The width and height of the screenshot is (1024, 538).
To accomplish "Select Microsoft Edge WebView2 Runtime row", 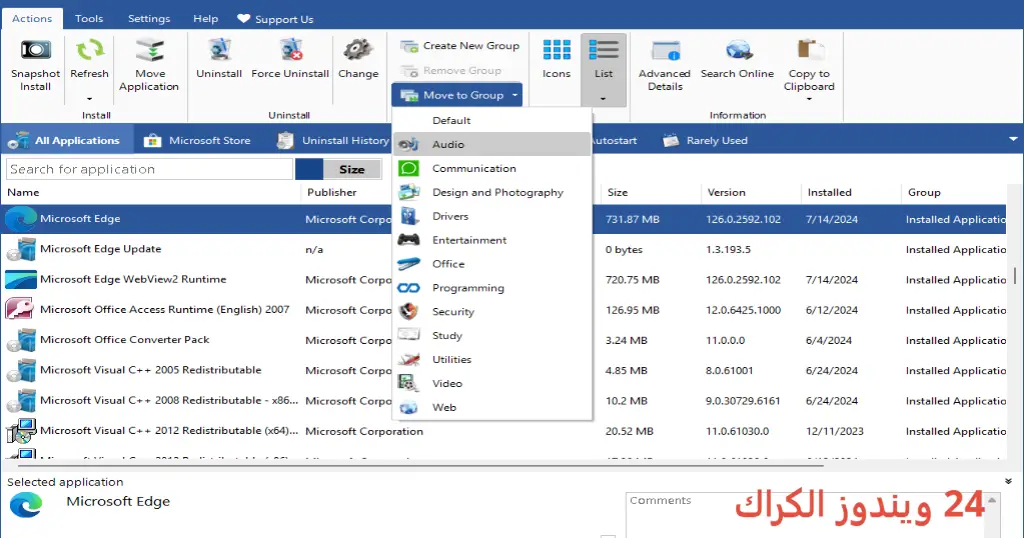I will [503, 279].
